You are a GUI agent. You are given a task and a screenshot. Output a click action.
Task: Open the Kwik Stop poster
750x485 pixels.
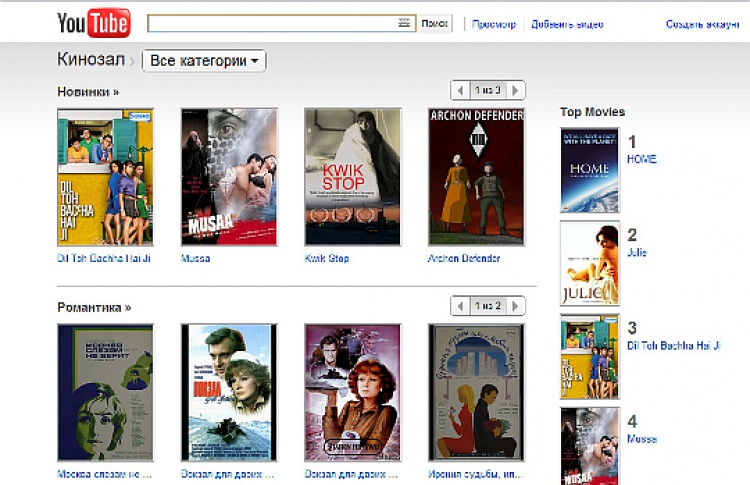tap(353, 177)
